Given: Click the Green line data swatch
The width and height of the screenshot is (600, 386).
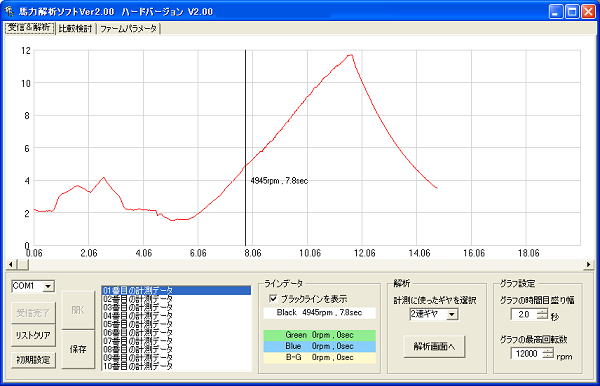Looking at the screenshot, I should (x=320, y=335).
